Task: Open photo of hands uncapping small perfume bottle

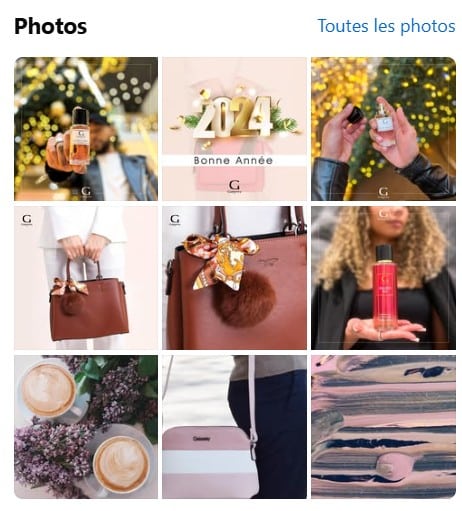Action: (383, 129)
